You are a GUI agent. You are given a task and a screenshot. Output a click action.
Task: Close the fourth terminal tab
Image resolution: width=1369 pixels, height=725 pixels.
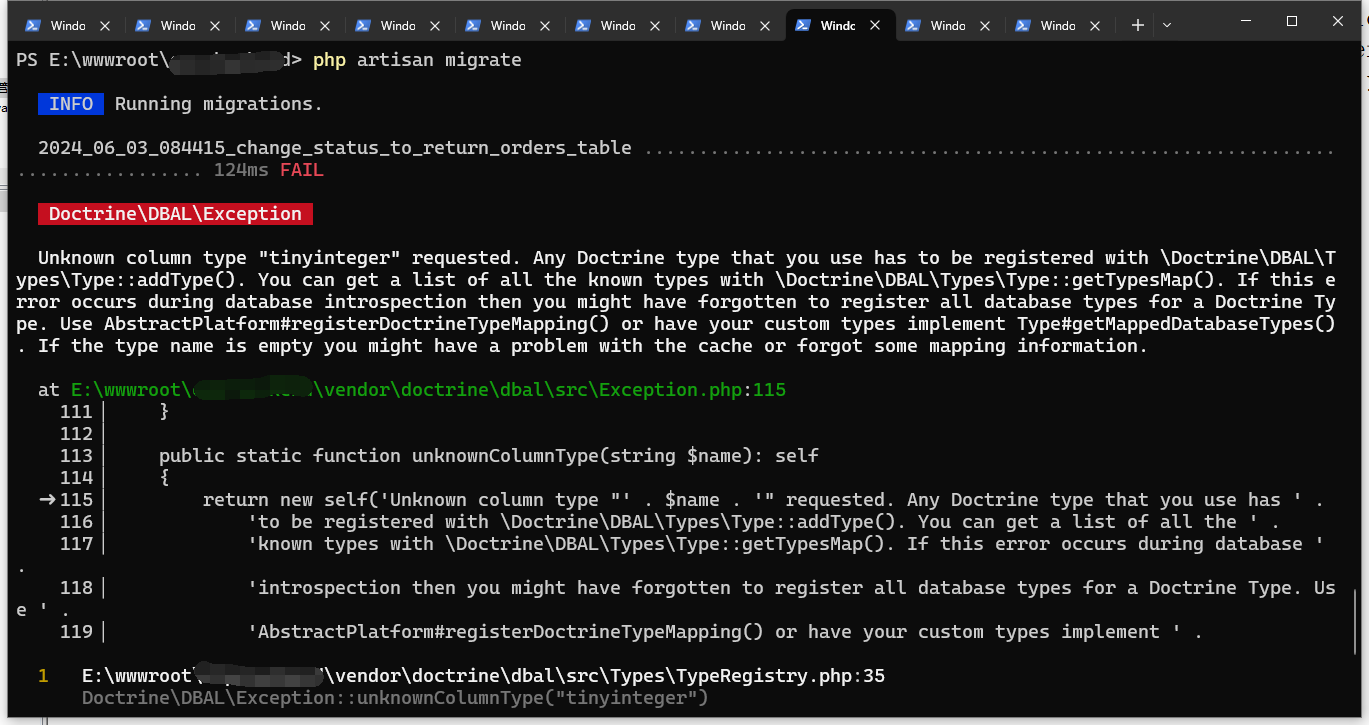tap(435, 26)
